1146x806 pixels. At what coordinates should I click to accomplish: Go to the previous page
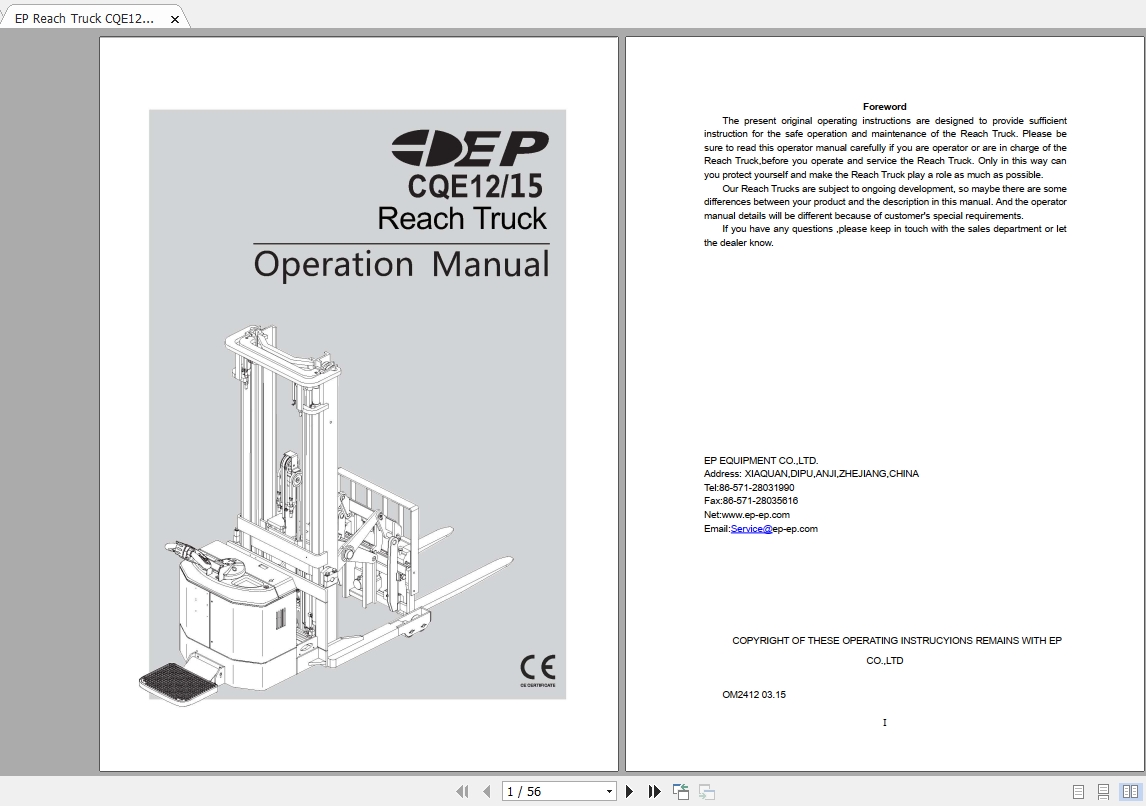[487, 791]
